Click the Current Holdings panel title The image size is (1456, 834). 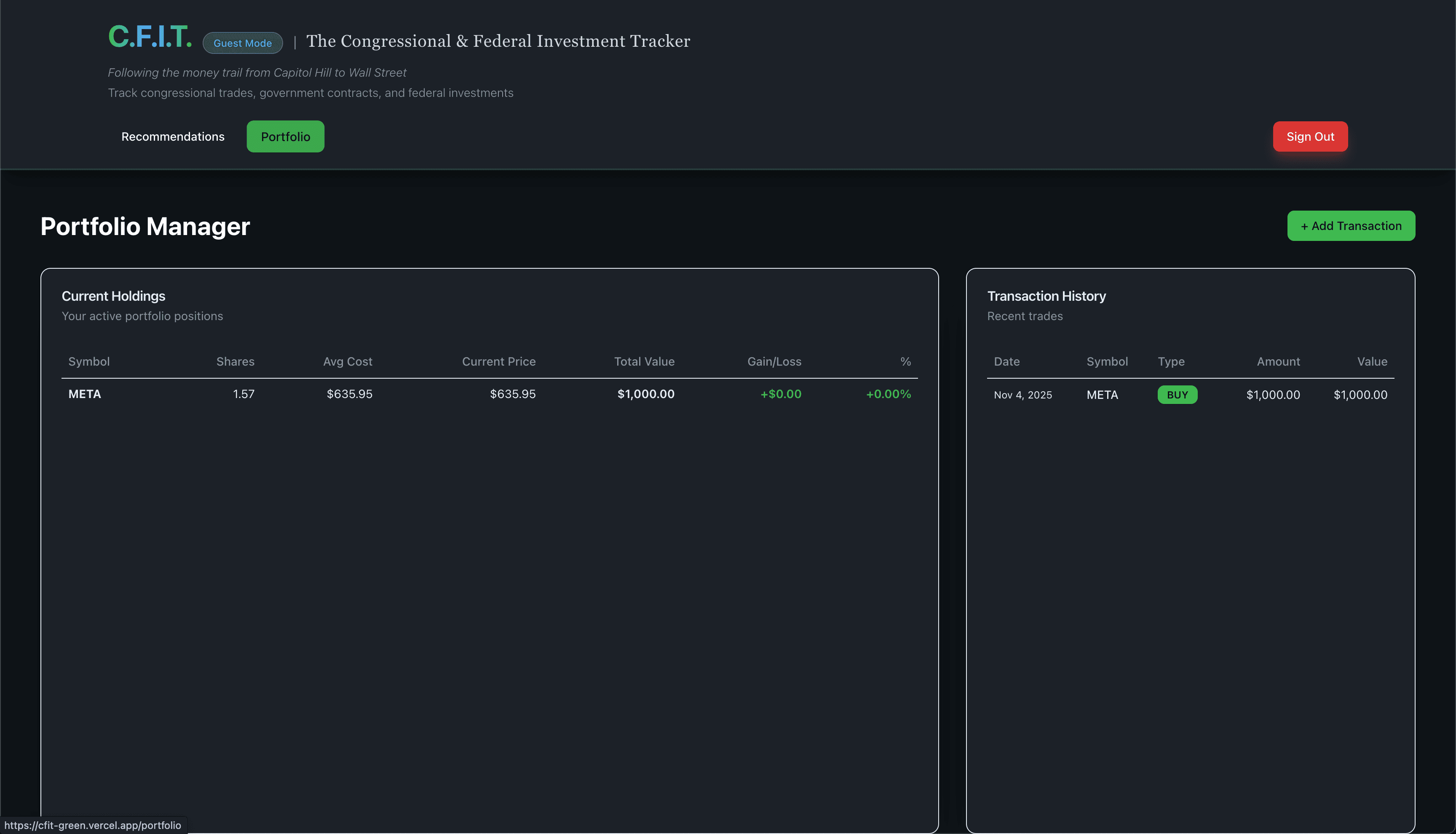[x=113, y=296]
